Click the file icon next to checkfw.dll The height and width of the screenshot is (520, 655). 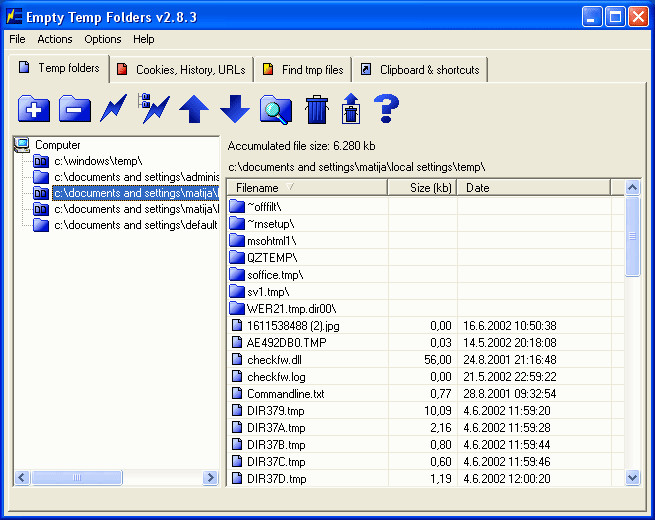click(237, 359)
